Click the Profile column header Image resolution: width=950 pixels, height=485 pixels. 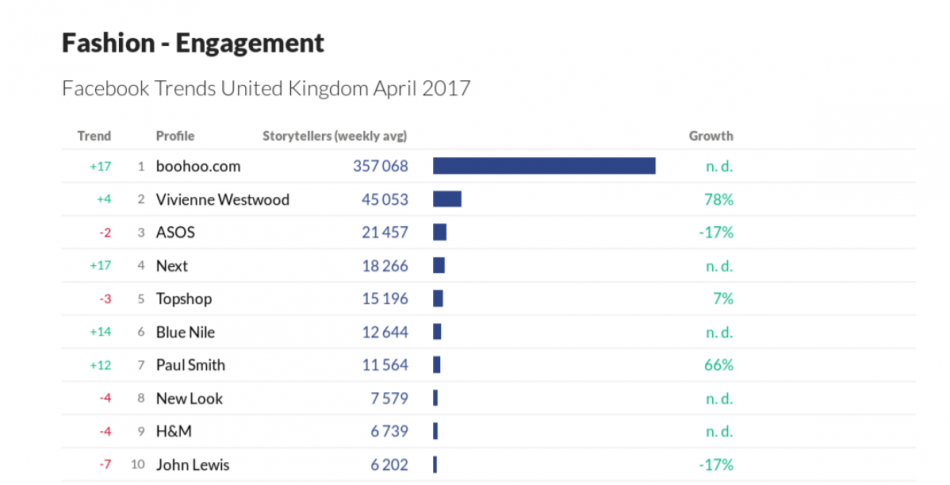click(x=175, y=136)
